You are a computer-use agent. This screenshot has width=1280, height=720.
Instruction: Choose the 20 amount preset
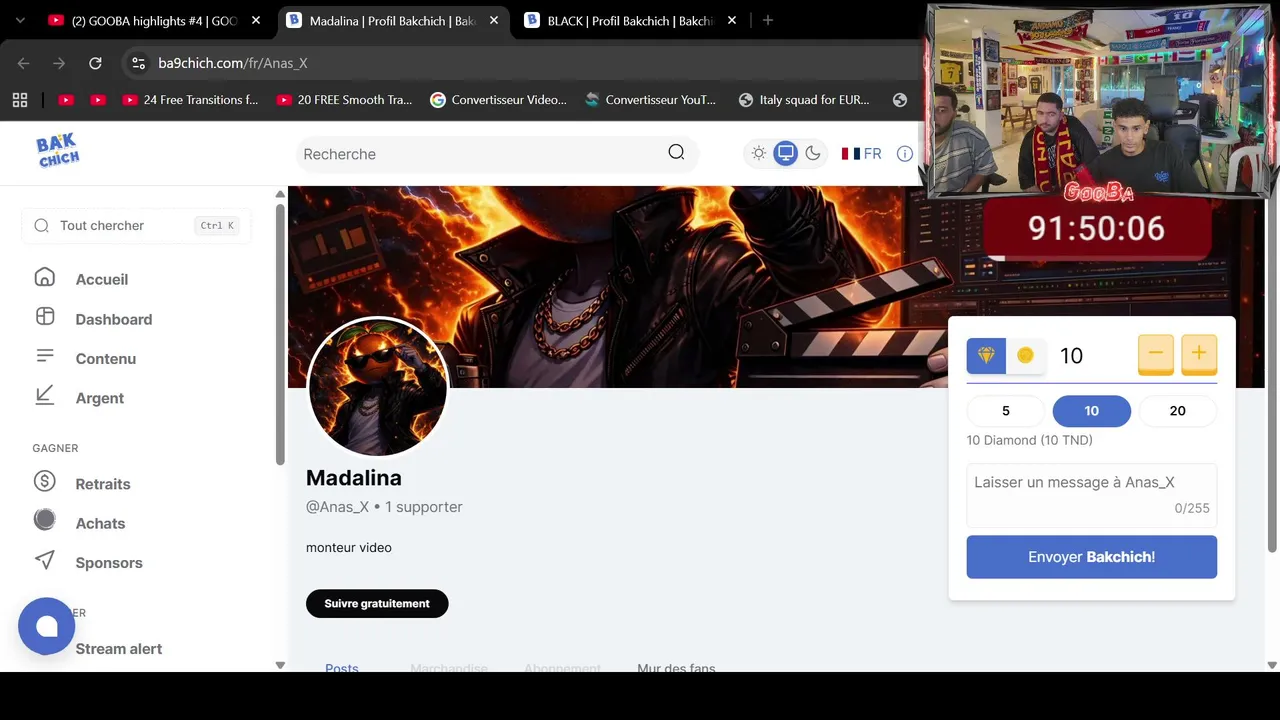(1178, 411)
